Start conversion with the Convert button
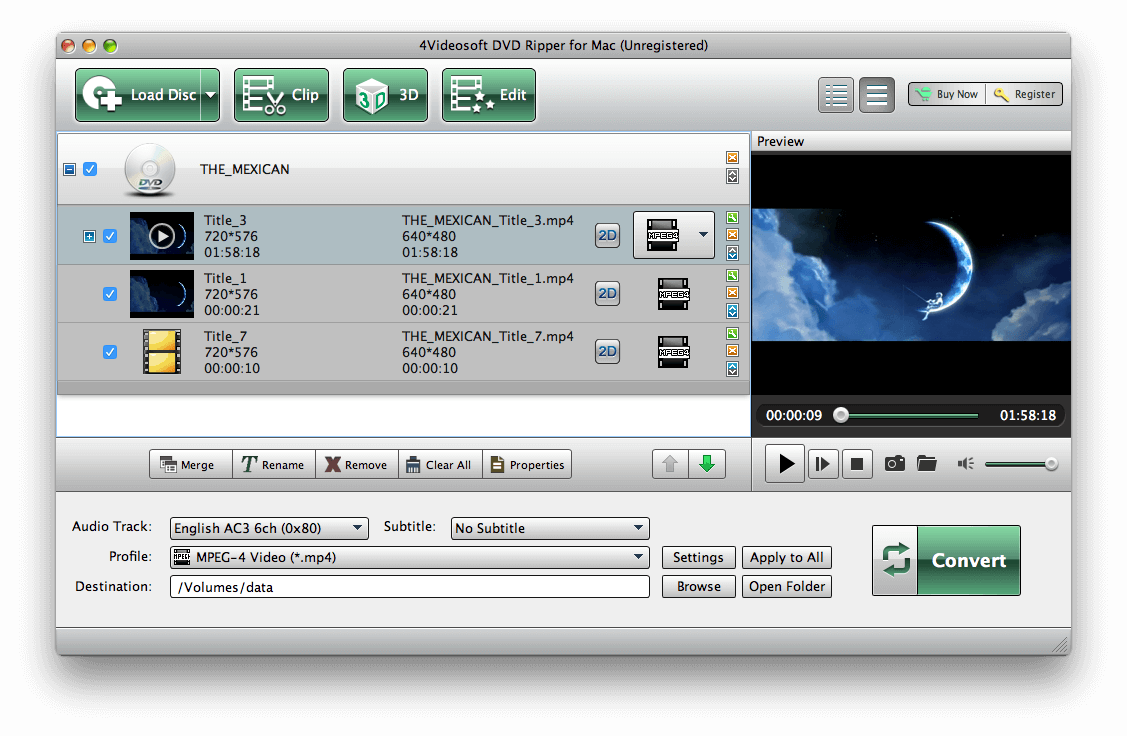 click(946, 561)
